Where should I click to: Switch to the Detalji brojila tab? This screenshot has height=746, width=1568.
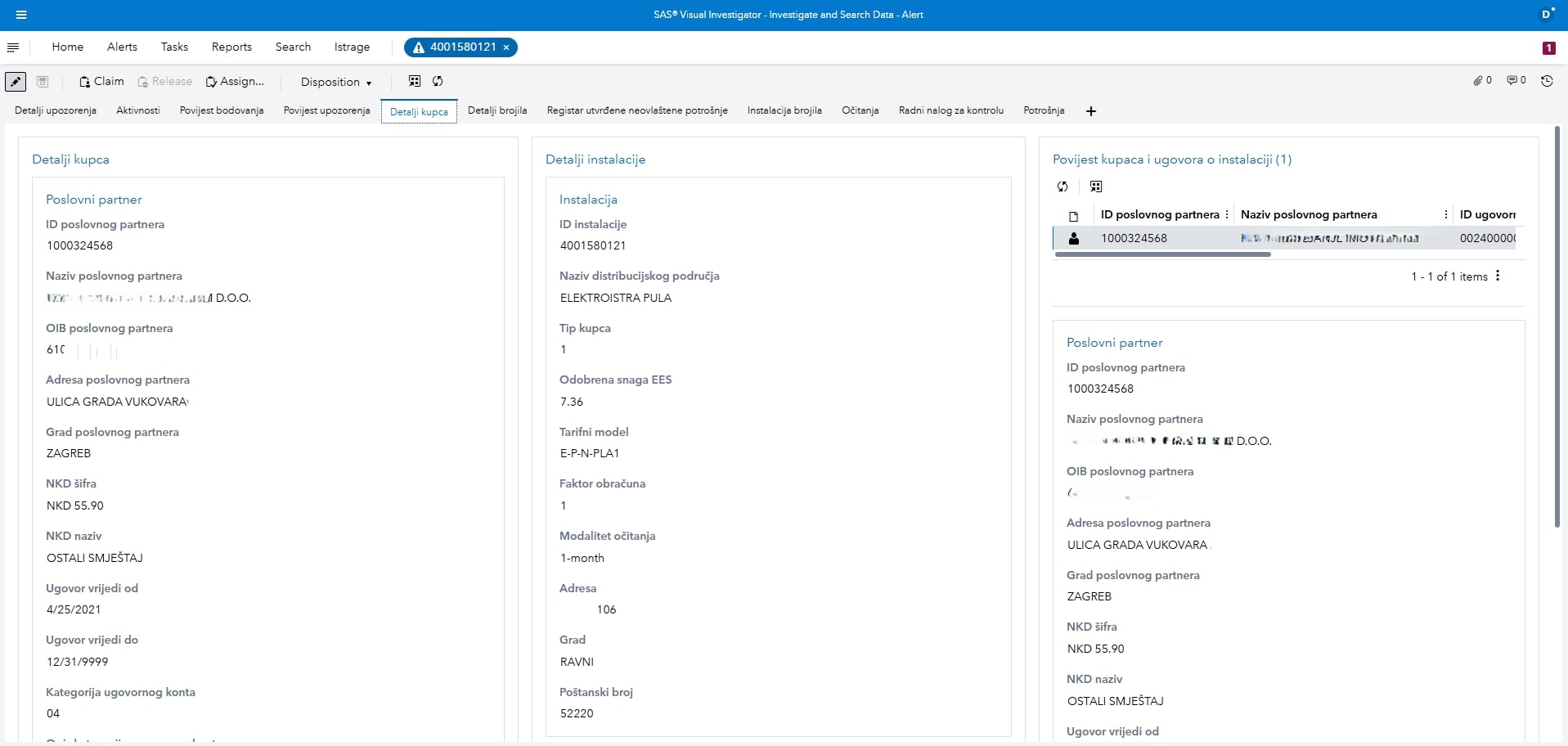point(497,110)
